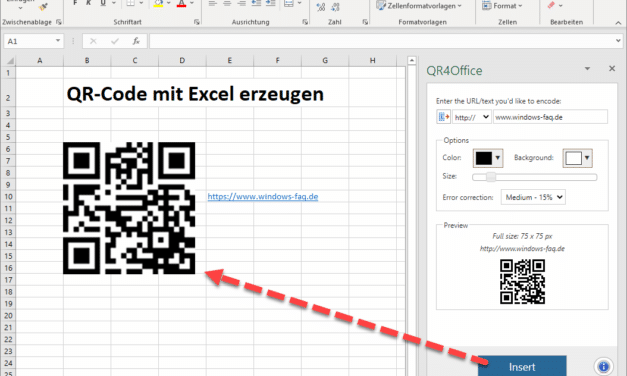Open Error correction Medium - 15% dropdown

(533, 197)
